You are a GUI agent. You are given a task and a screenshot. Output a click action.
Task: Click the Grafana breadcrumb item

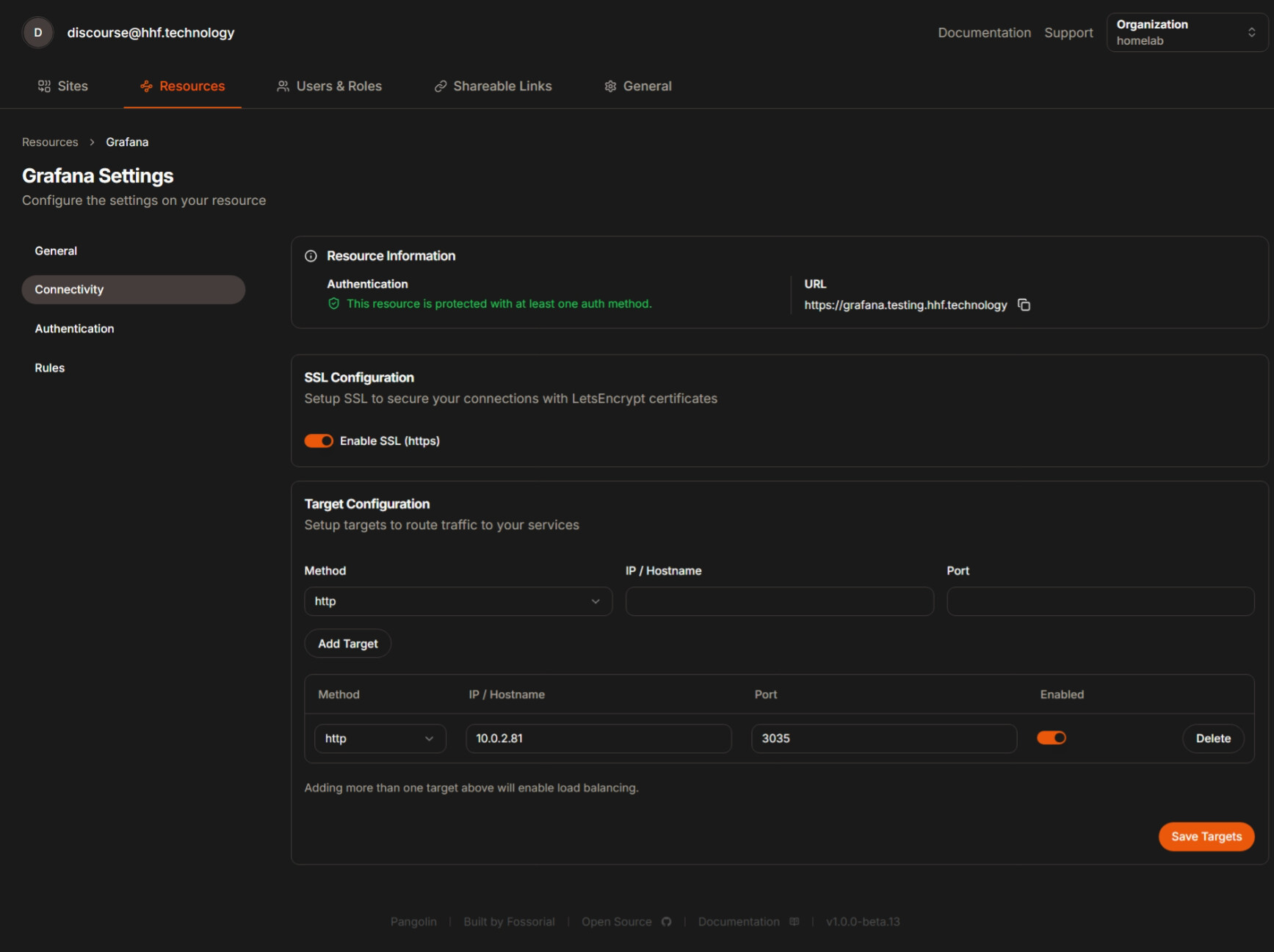[x=127, y=142]
